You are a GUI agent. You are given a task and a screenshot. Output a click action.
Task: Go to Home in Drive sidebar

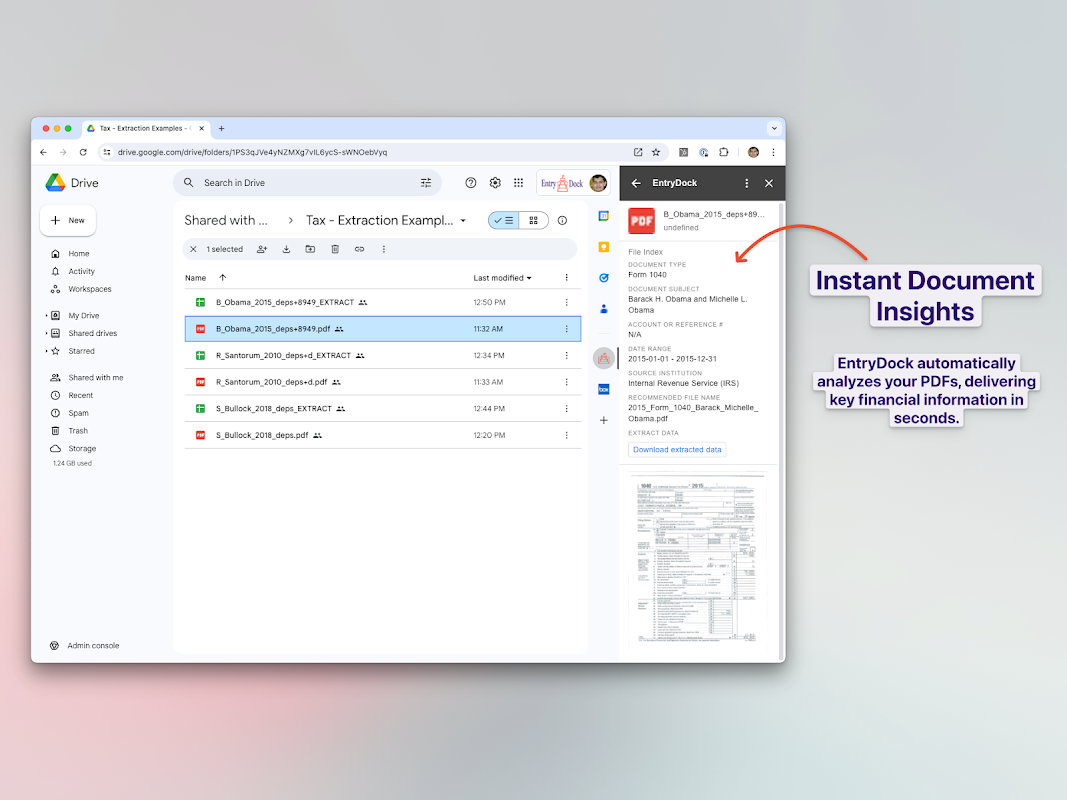(x=79, y=254)
